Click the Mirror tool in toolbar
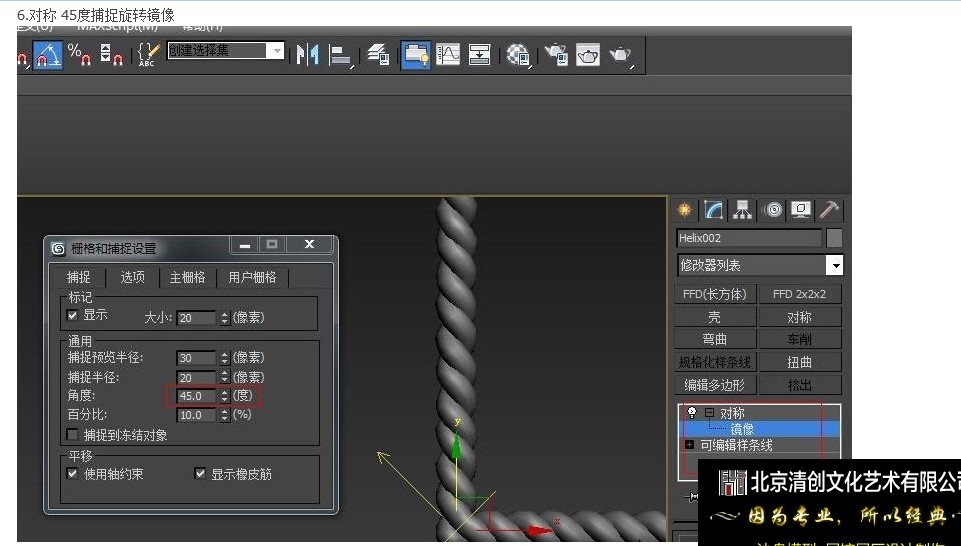This screenshot has width=961, height=546. 308,55
